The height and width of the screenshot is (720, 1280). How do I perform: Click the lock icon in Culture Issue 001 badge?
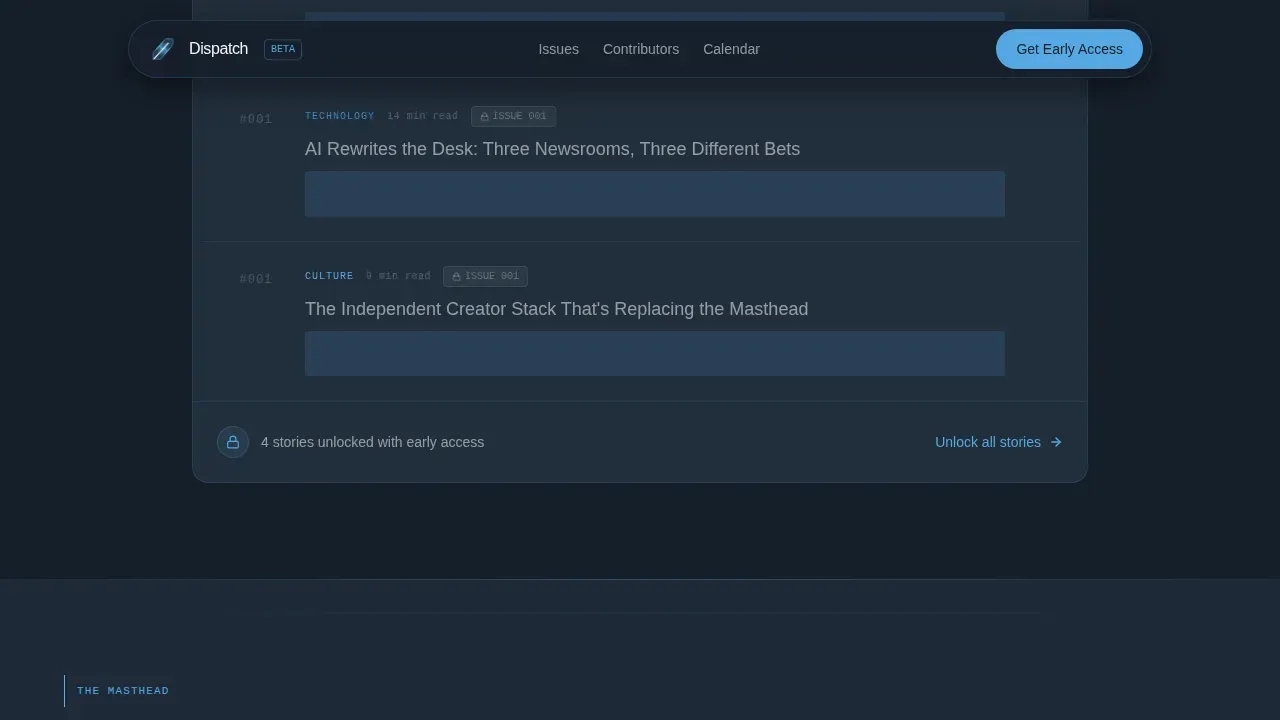coord(456,276)
